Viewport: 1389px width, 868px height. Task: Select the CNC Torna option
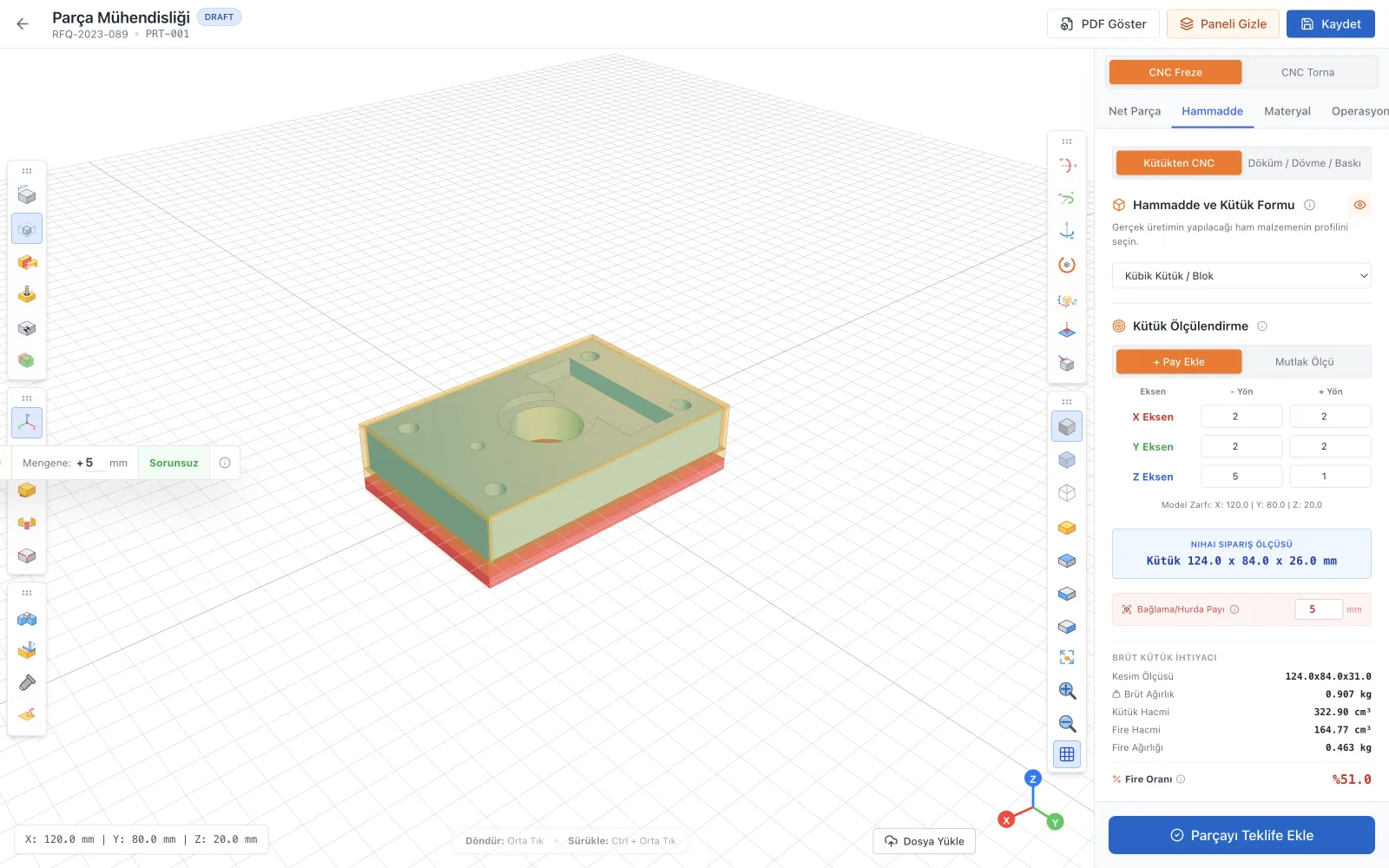(1307, 72)
